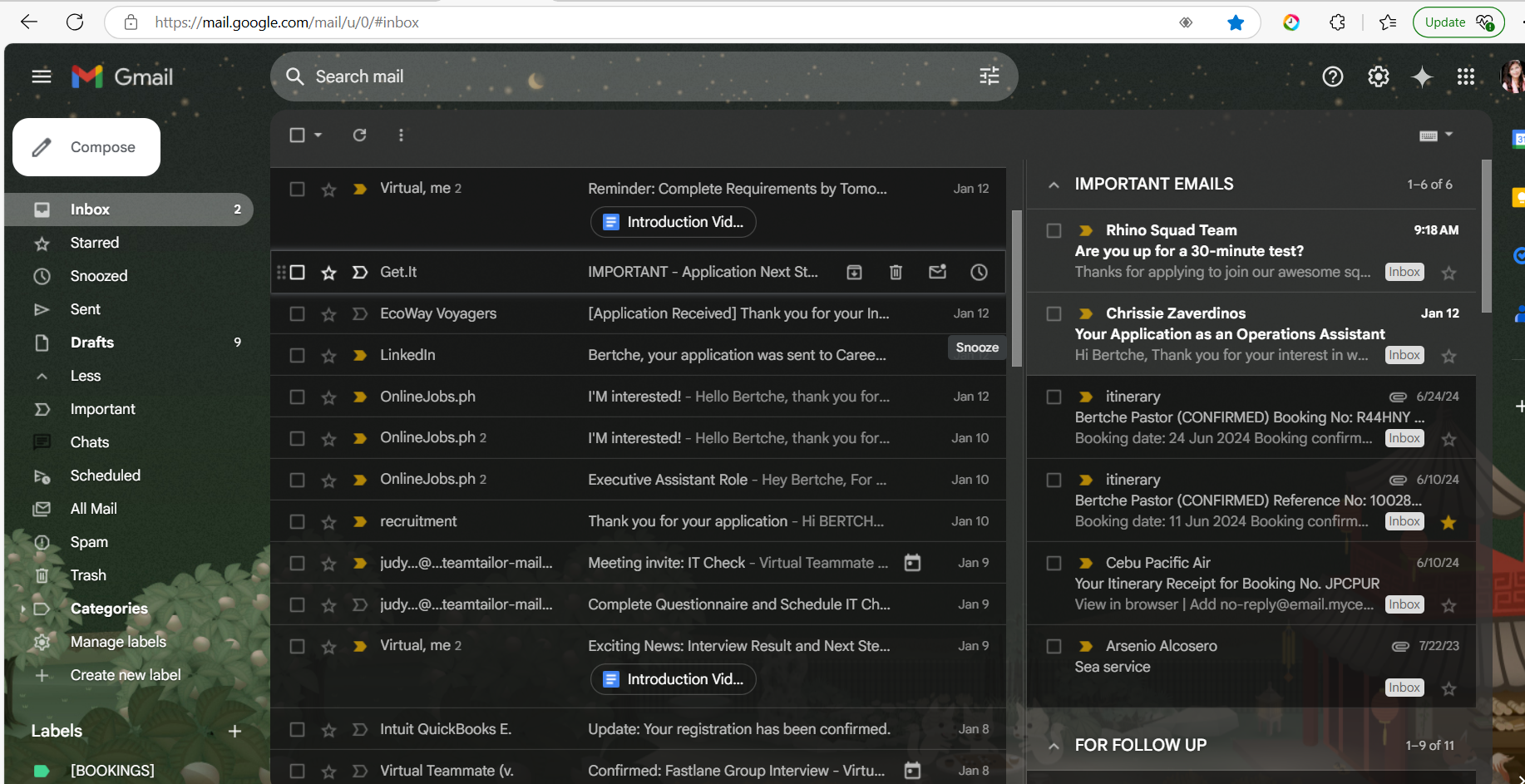This screenshot has width=1525, height=784.
Task: Unstar the itinerary 6/10/24 email
Action: [1449, 522]
